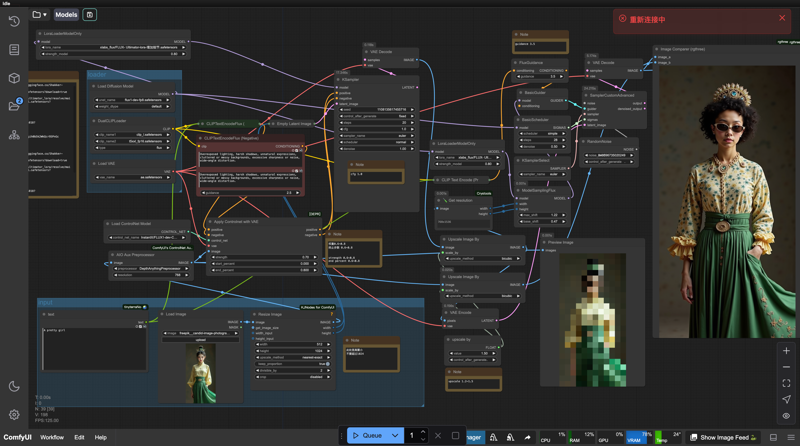800x446 pixels.
Task: Click the CPU usage monitor
Action: coord(553,437)
